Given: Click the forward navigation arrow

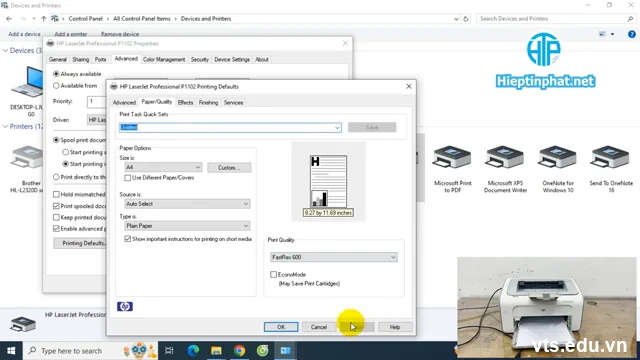Looking at the screenshot, I should [x=23, y=19].
